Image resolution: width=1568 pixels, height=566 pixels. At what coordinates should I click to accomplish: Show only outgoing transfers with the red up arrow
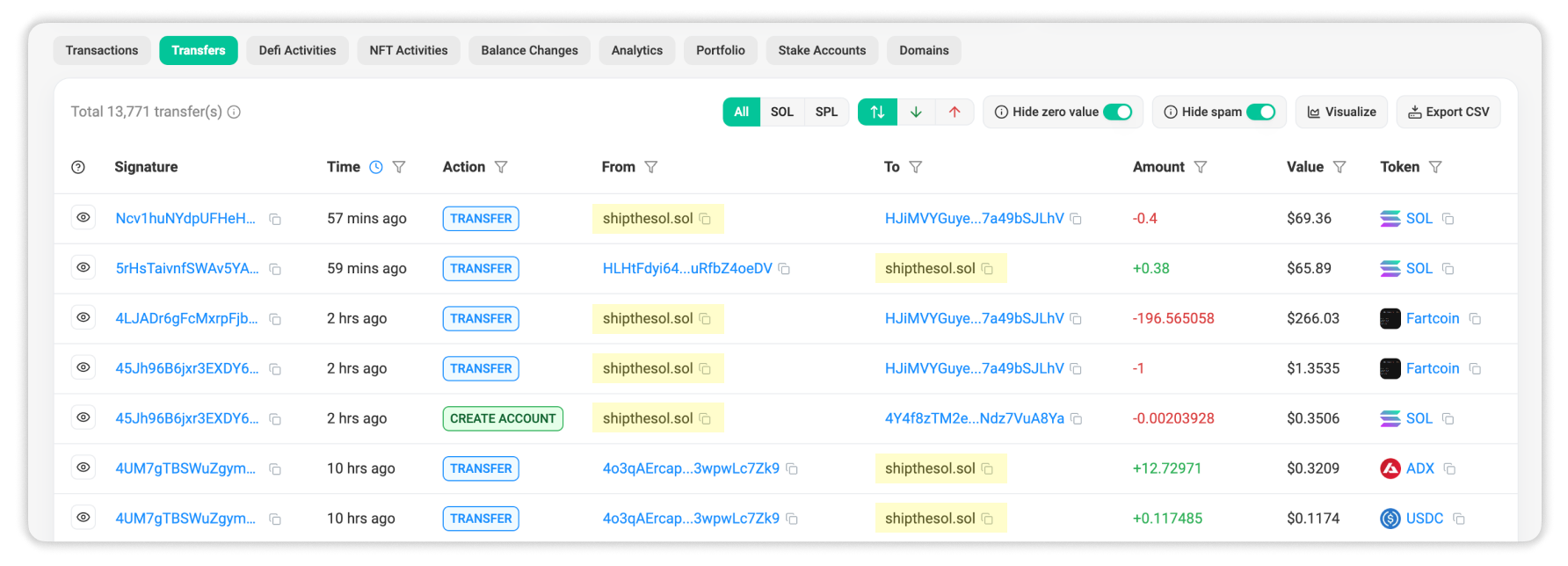pyautogui.click(x=955, y=112)
